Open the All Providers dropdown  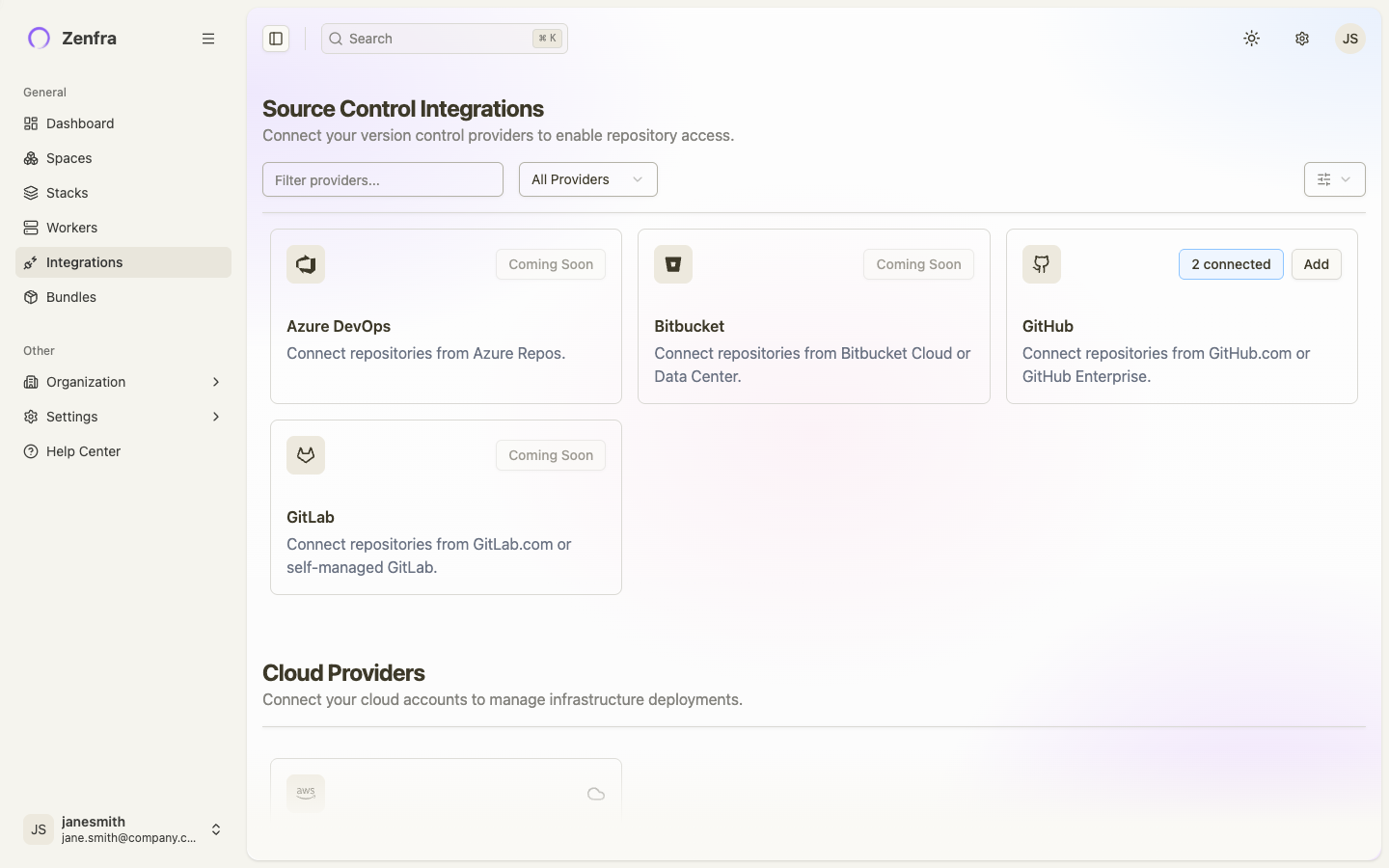click(587, 179)
